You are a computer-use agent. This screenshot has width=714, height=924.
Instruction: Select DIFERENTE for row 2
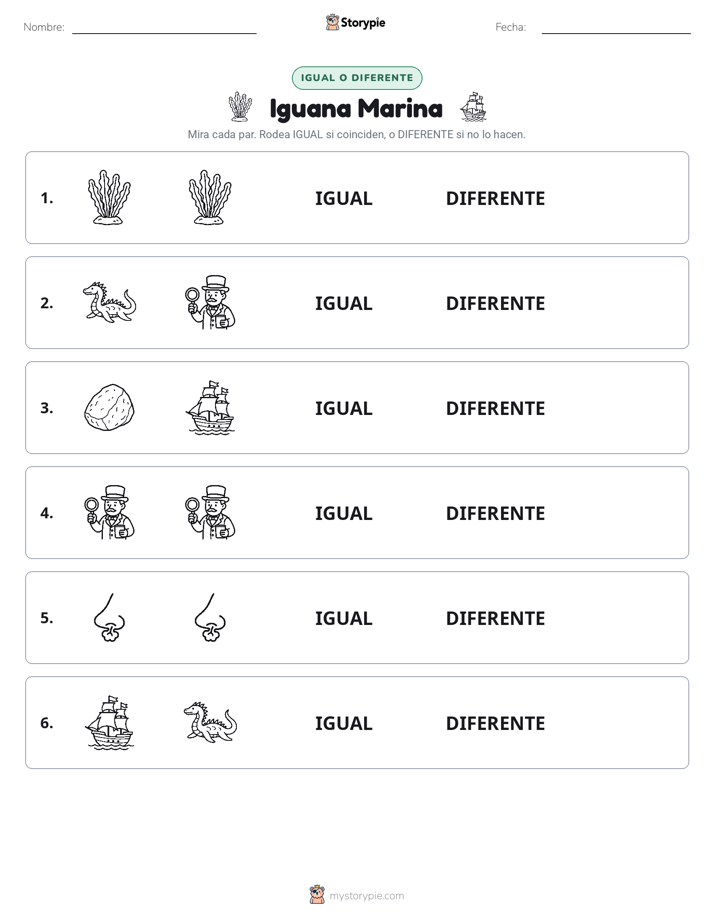coord(495,303)
